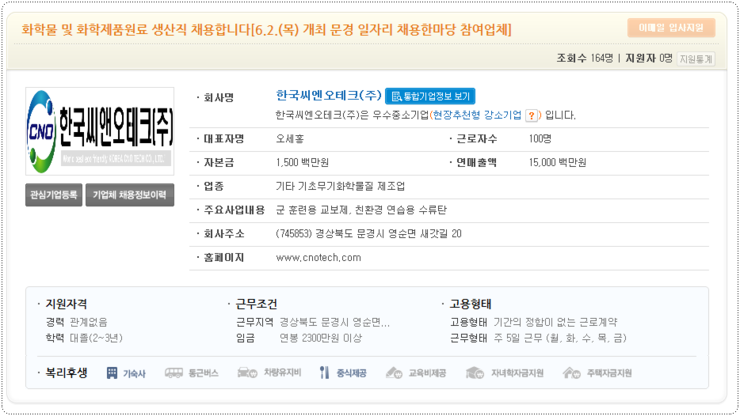Screen dimensions: 740x416
Task: Open 통합기업정보 보기 button
Action: [x=430, y=96]
